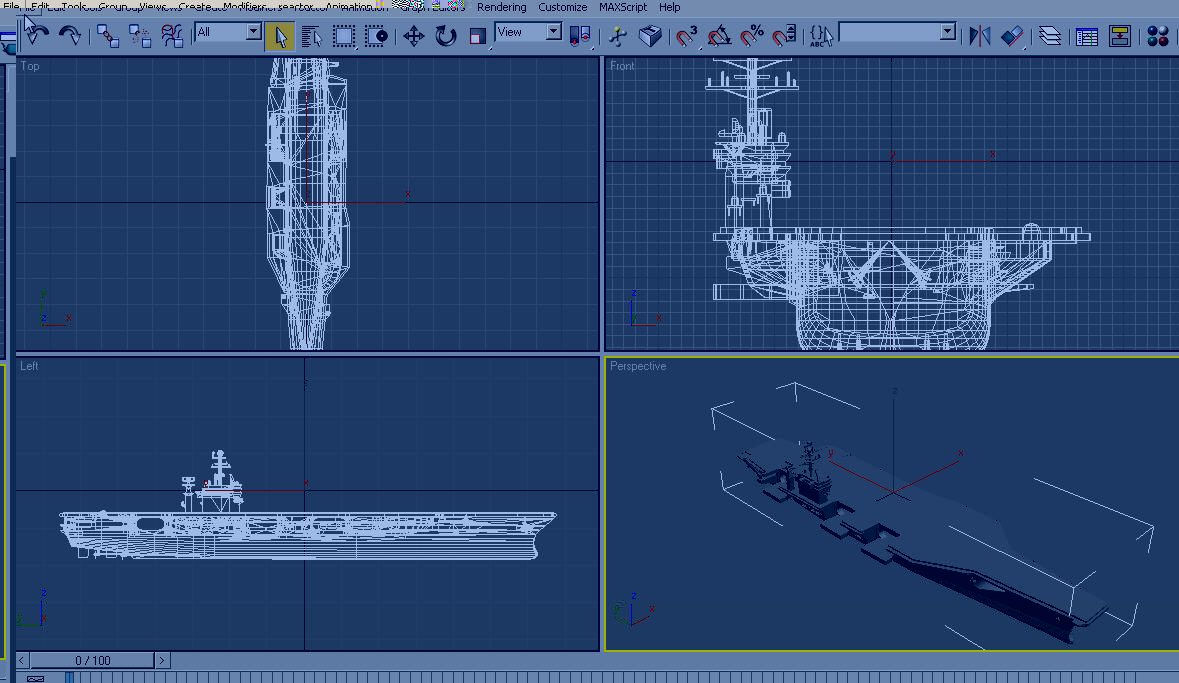
Task: Activate the Select and Move tool
Action: point(413,36)
